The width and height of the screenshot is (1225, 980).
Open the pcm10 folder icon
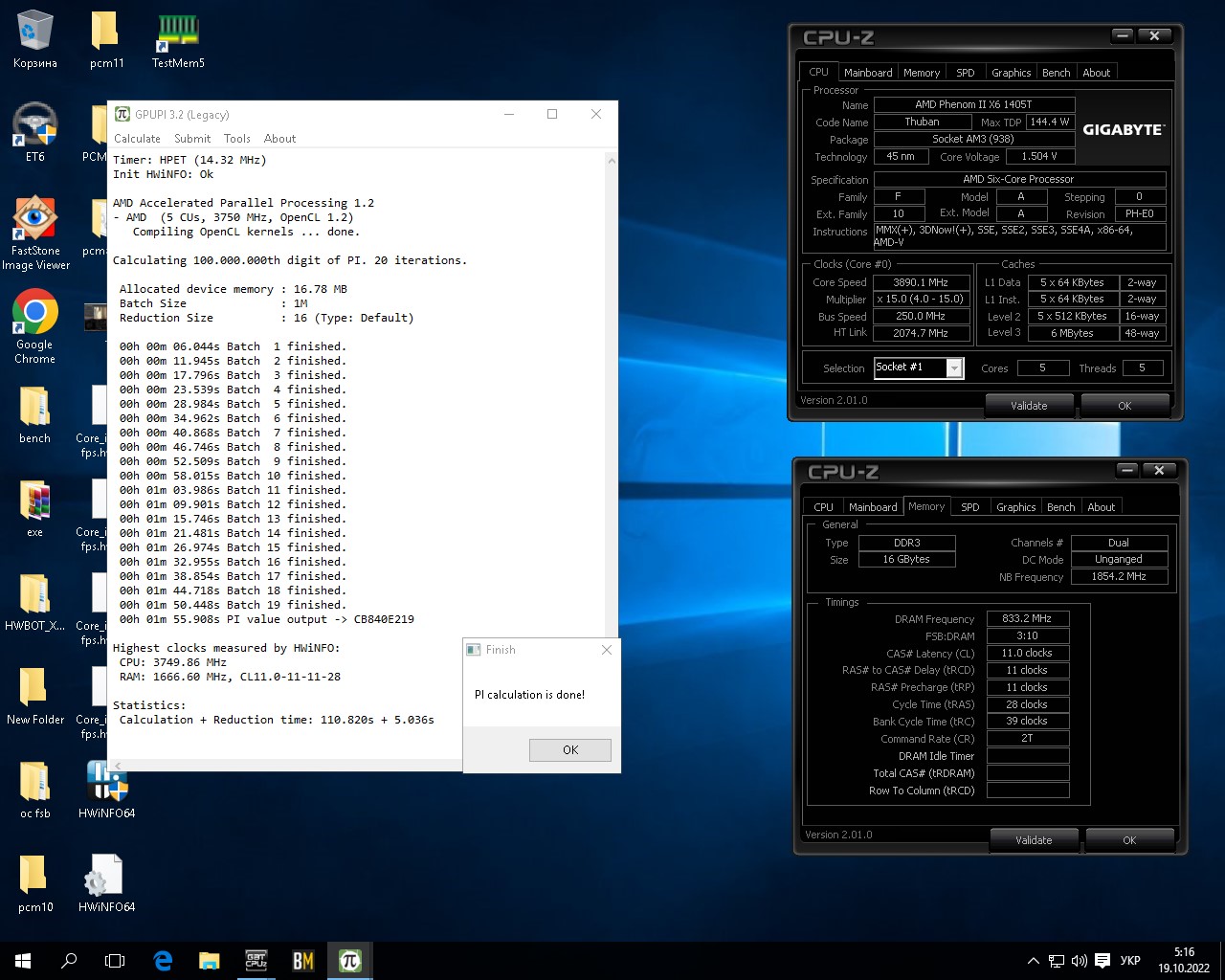[34, 883]
